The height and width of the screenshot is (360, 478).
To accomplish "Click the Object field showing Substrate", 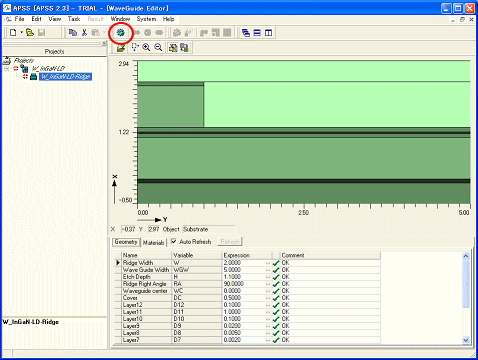I will 208,229.
